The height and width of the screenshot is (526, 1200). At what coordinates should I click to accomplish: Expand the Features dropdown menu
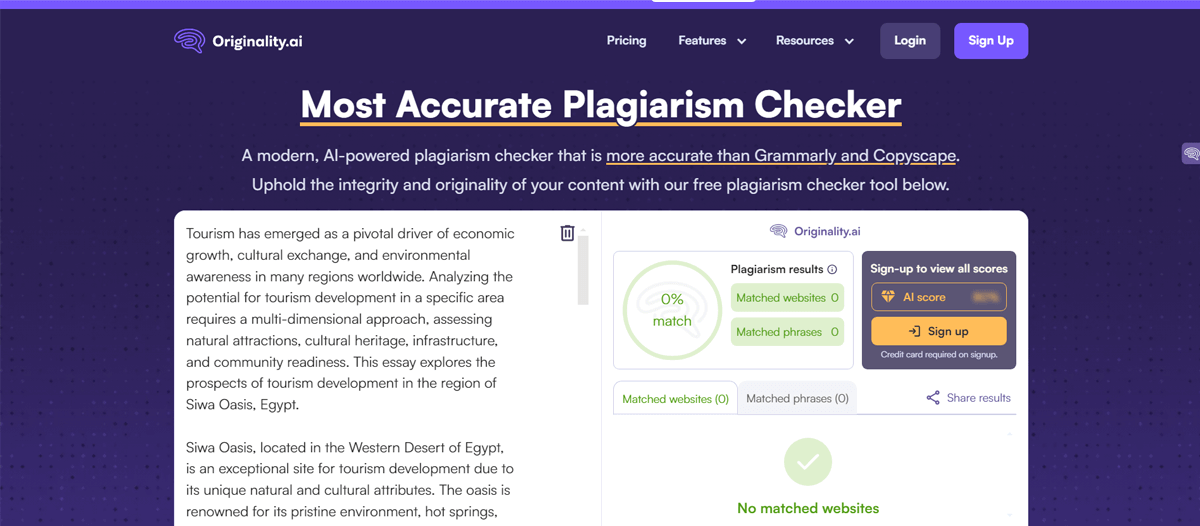pyautogui.click(x=712, y=41)
